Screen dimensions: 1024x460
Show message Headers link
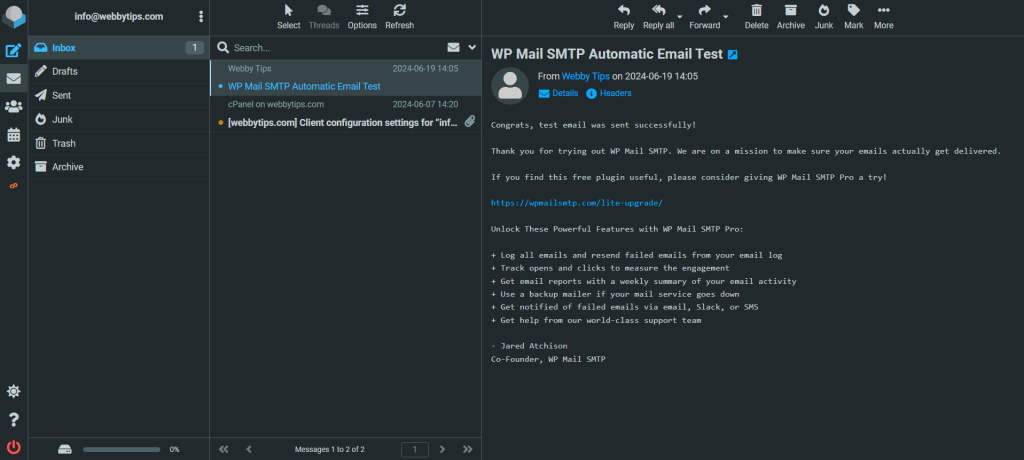615,93
